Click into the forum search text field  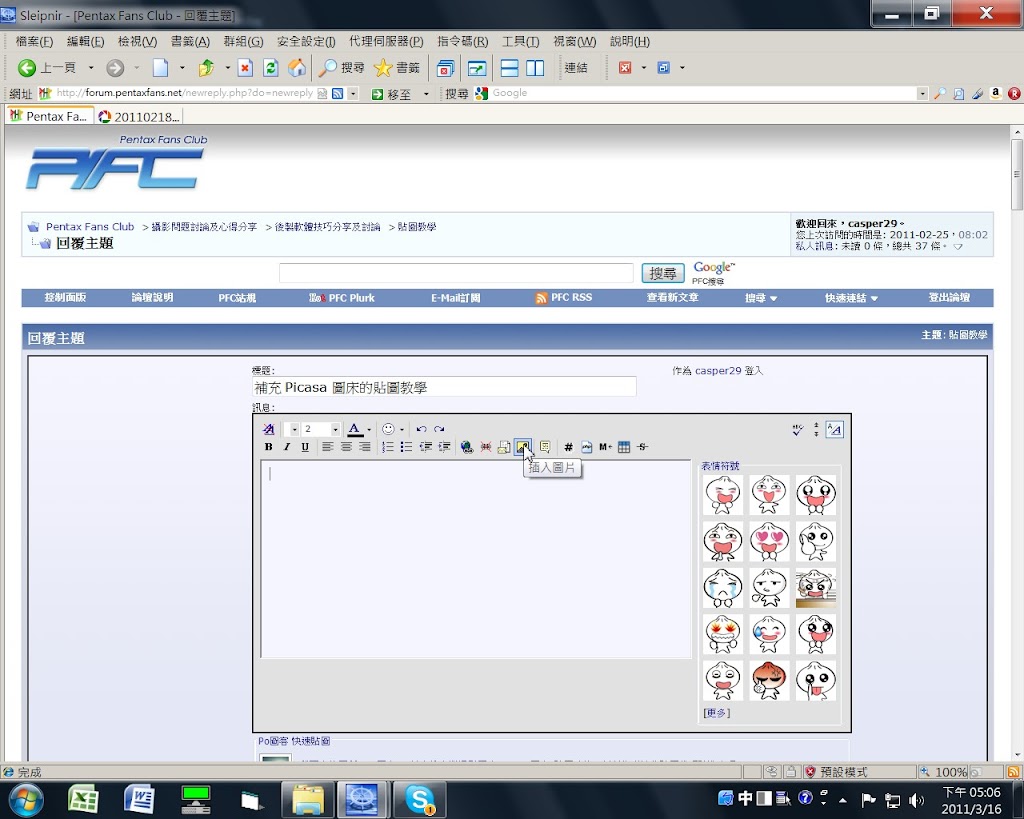click(x=456, y=273)
